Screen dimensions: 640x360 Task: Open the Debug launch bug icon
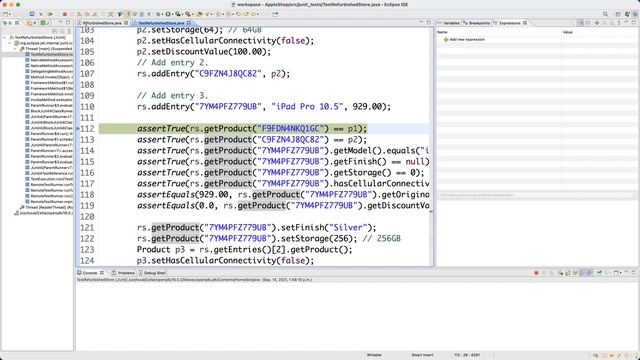(x=158, y=14)
